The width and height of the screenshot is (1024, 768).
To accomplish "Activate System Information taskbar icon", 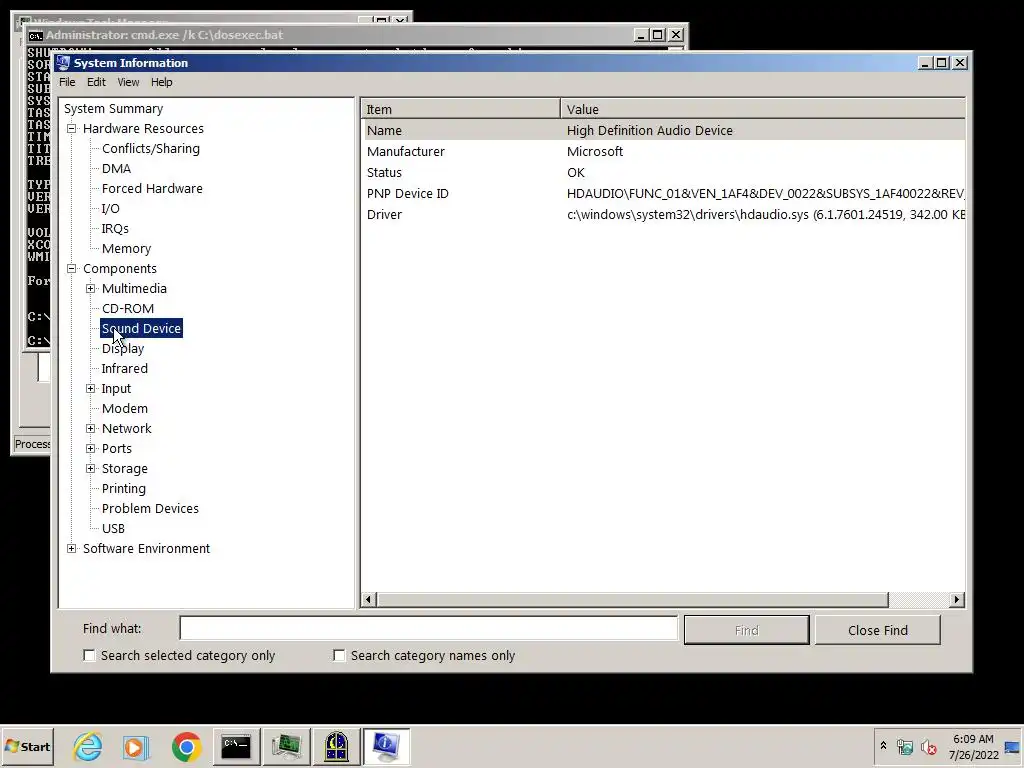I will point(385,746).
